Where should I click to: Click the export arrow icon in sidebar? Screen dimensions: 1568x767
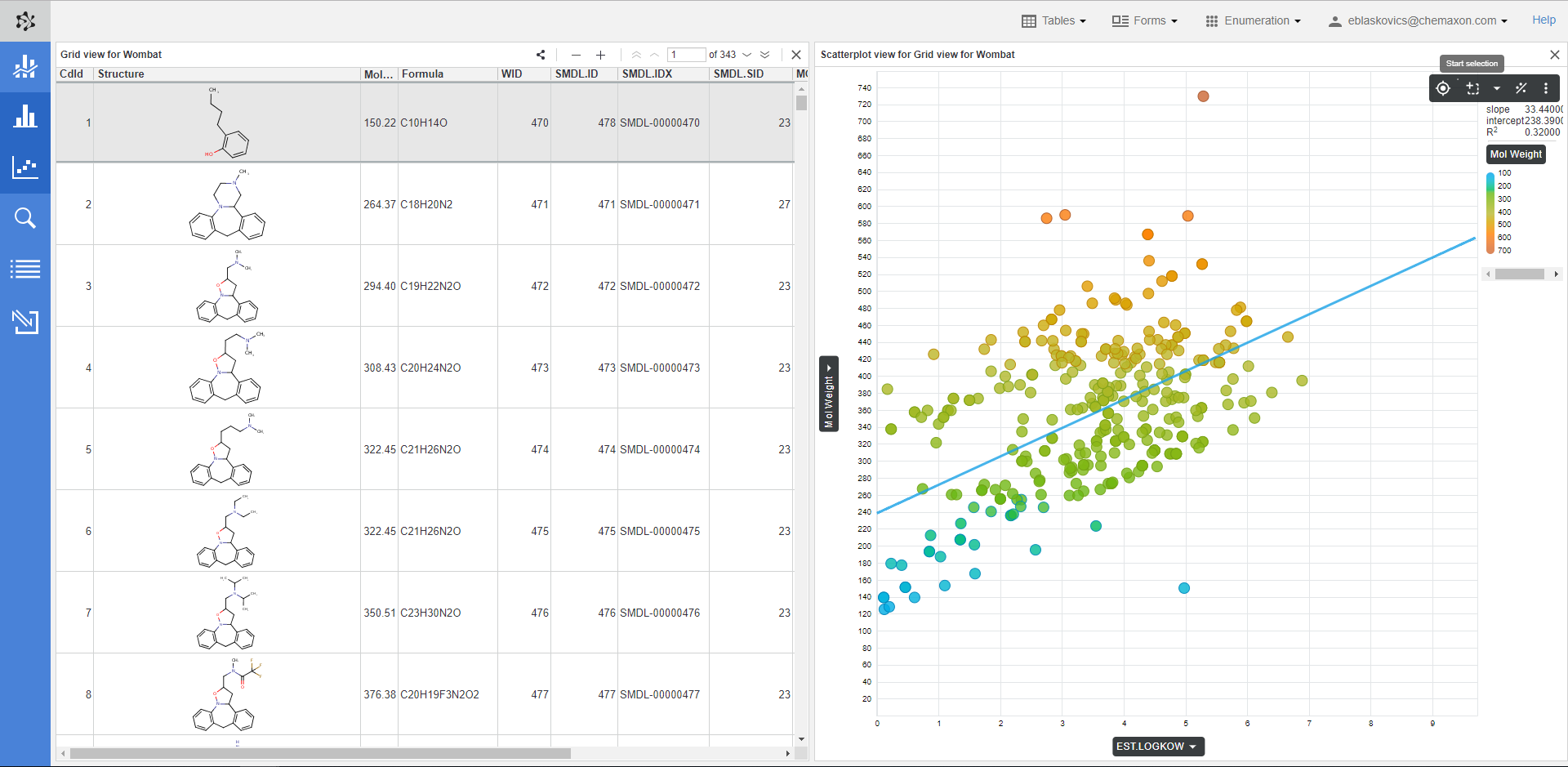tap(25, 321)
